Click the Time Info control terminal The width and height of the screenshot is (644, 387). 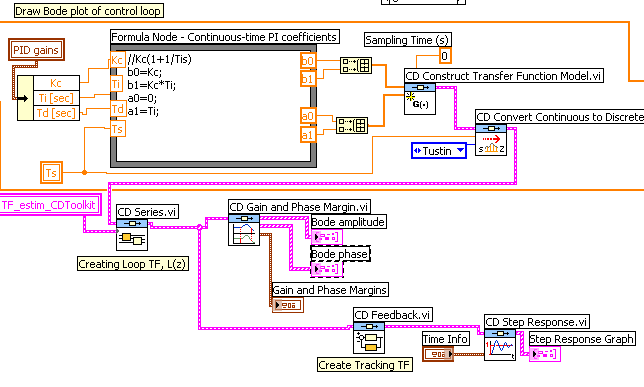(438, 354)
